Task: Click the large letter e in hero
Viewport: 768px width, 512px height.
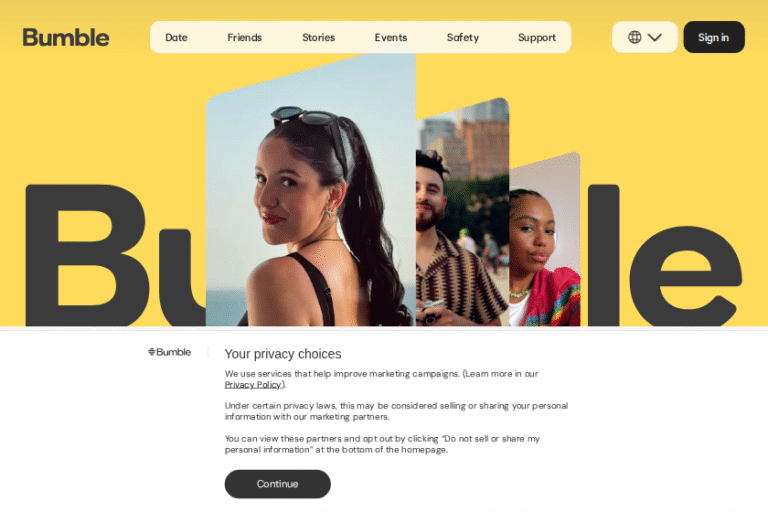Action: coord(686,276)
